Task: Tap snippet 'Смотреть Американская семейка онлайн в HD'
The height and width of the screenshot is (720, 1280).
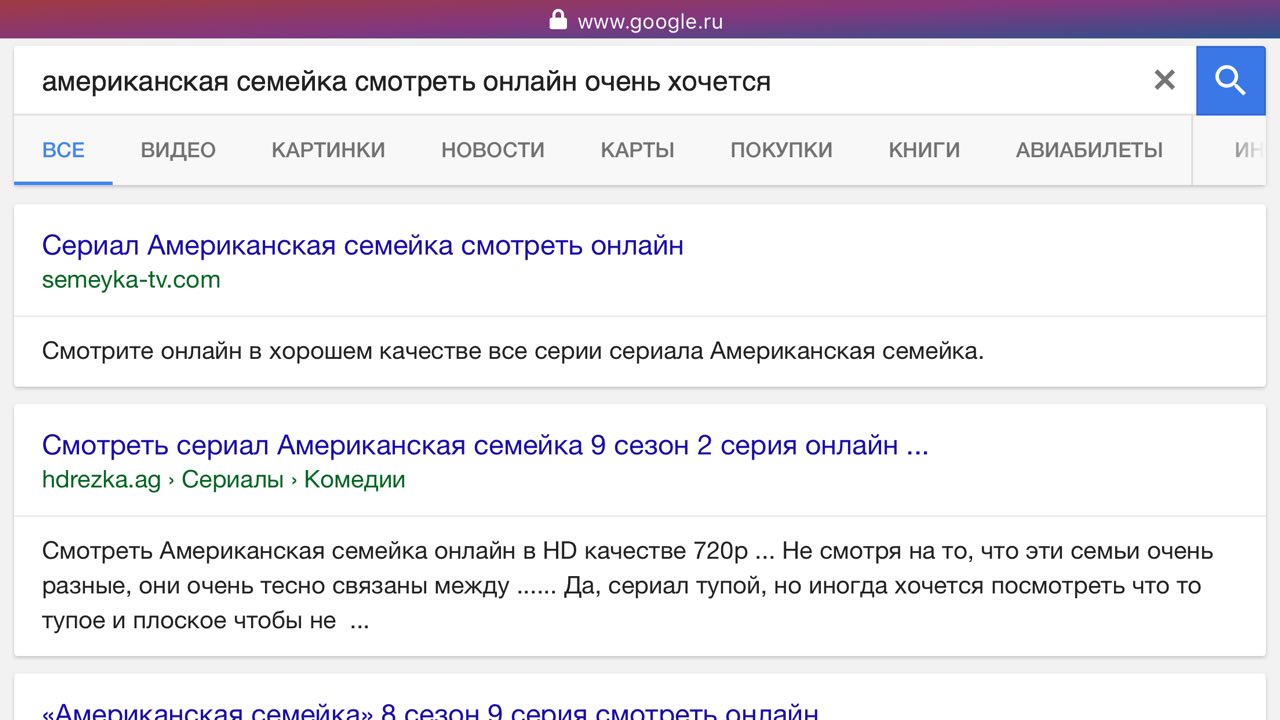Action: click(x=628, y=586)
